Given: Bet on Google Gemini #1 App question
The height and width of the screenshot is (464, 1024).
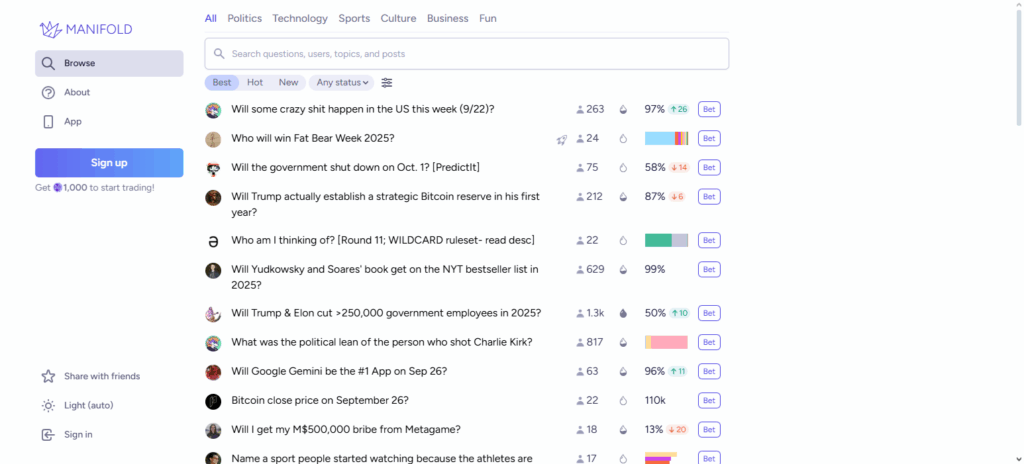Looking at the screenshot, I should point(709,371).
